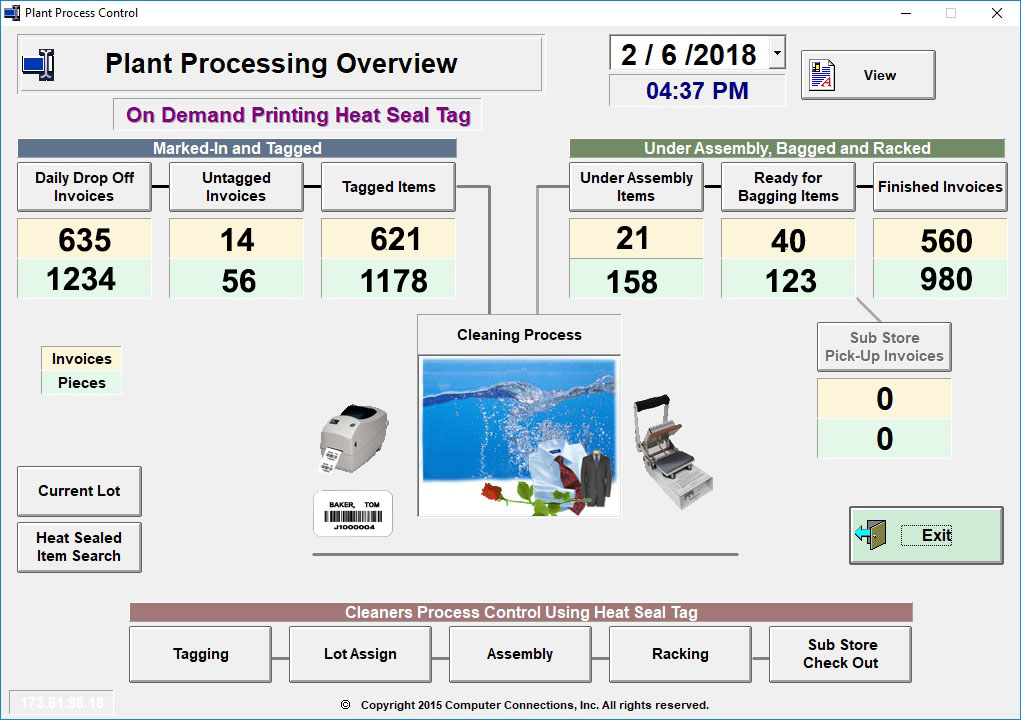
Task: Open Heat Sealed Item Search
Action: point(79,547)
